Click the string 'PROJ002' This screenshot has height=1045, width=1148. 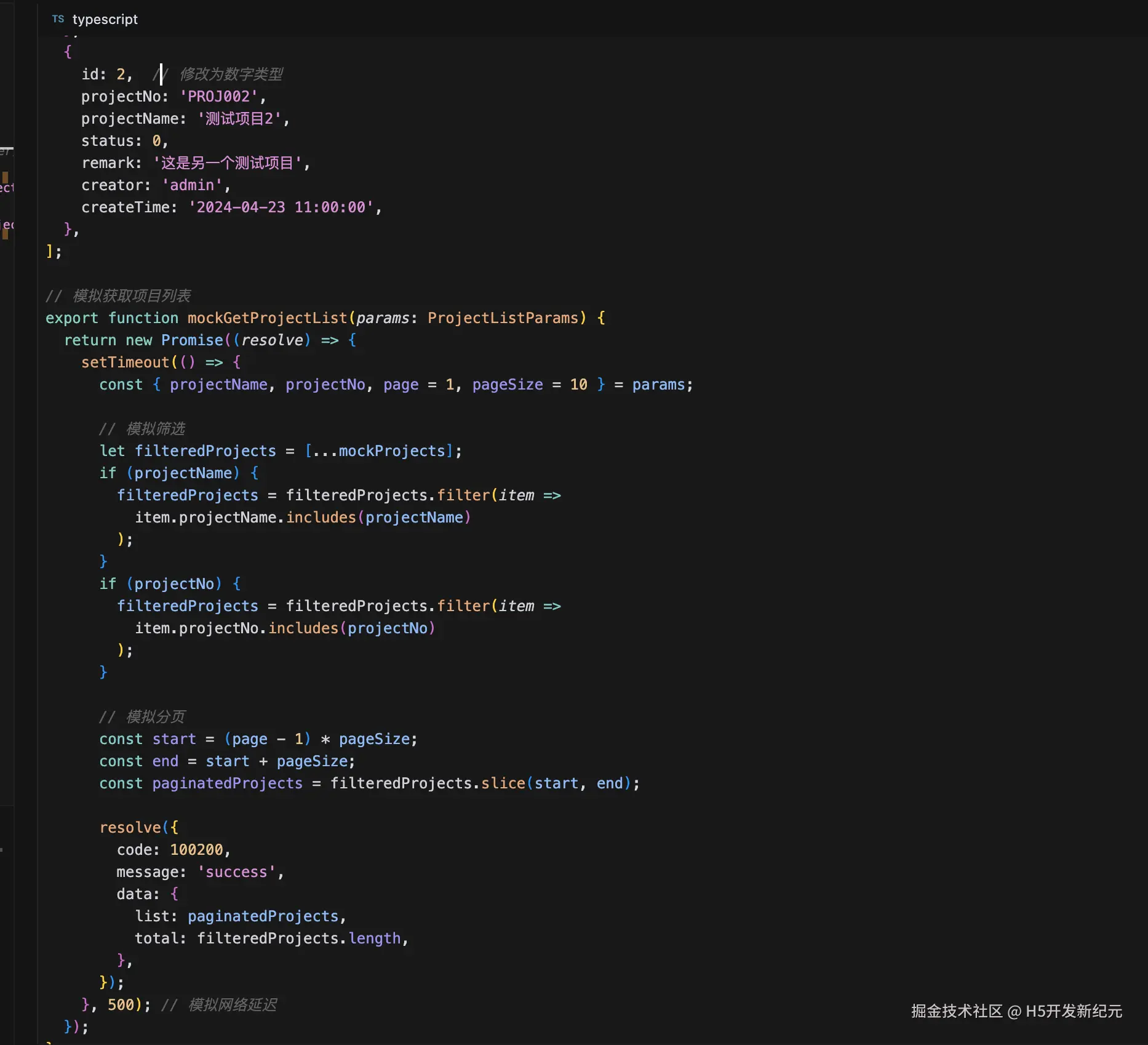pyautogui.click(x=218, y=97)
